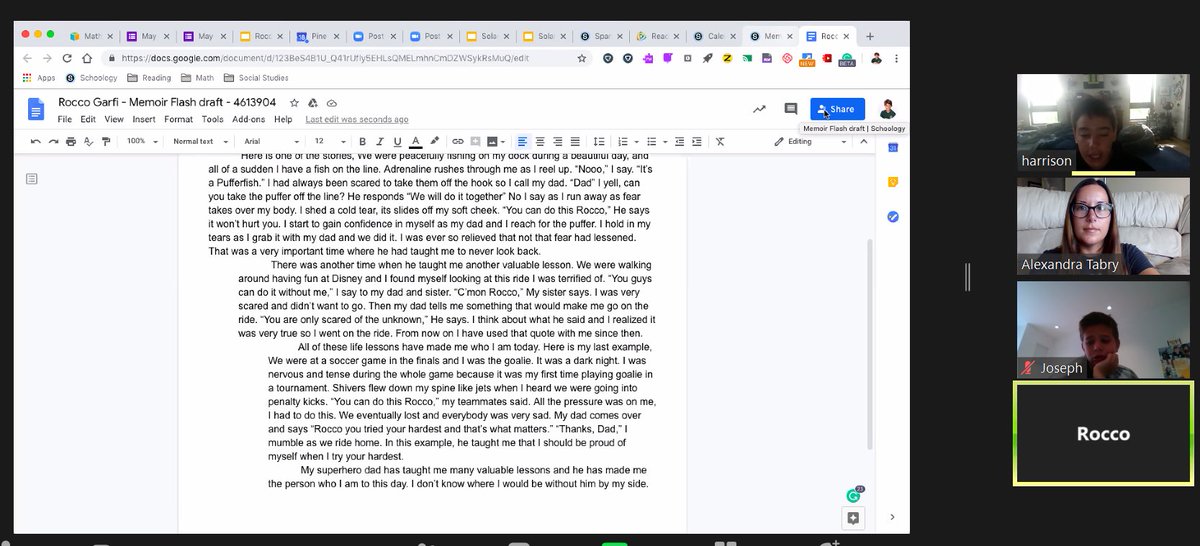Screen dimensions: 1200x546
Task: Open the Help menu in Docs
Action: pyautogui.click(x=283, y=119)
